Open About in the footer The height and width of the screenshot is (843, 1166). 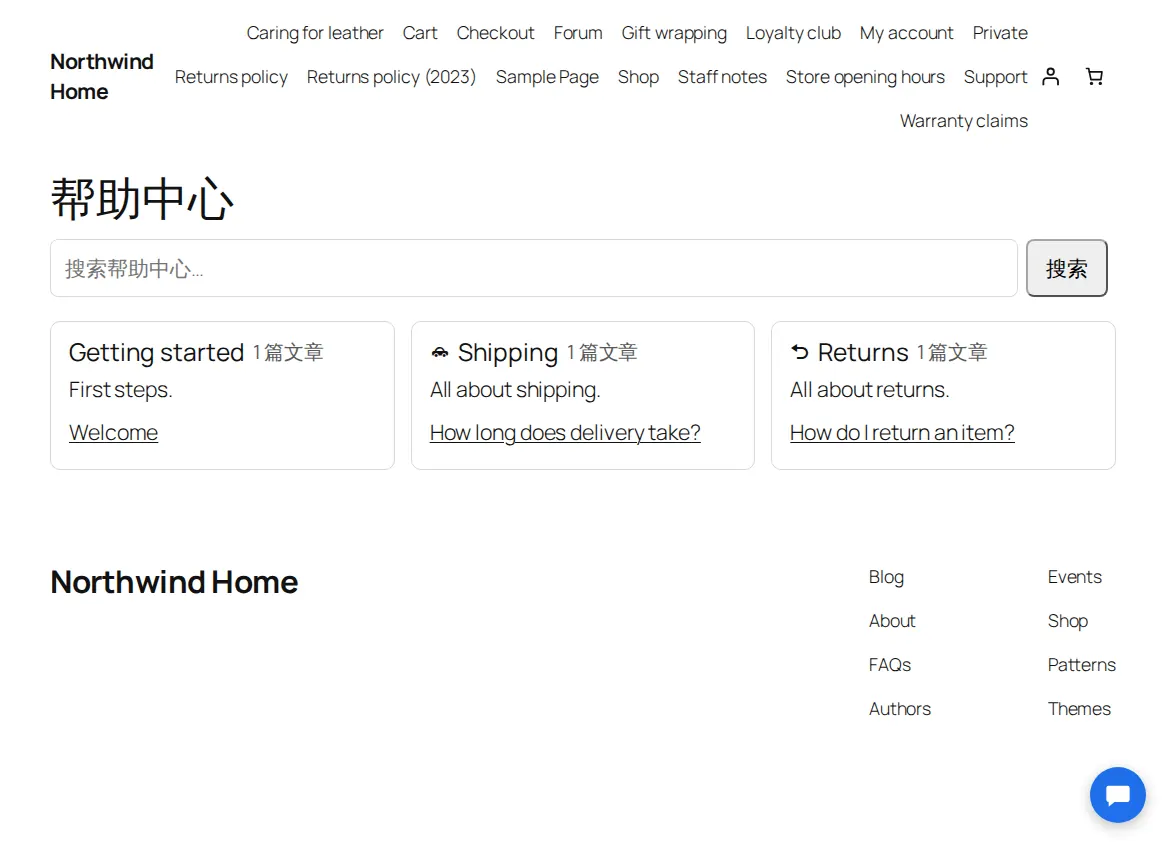coord(892,621)
